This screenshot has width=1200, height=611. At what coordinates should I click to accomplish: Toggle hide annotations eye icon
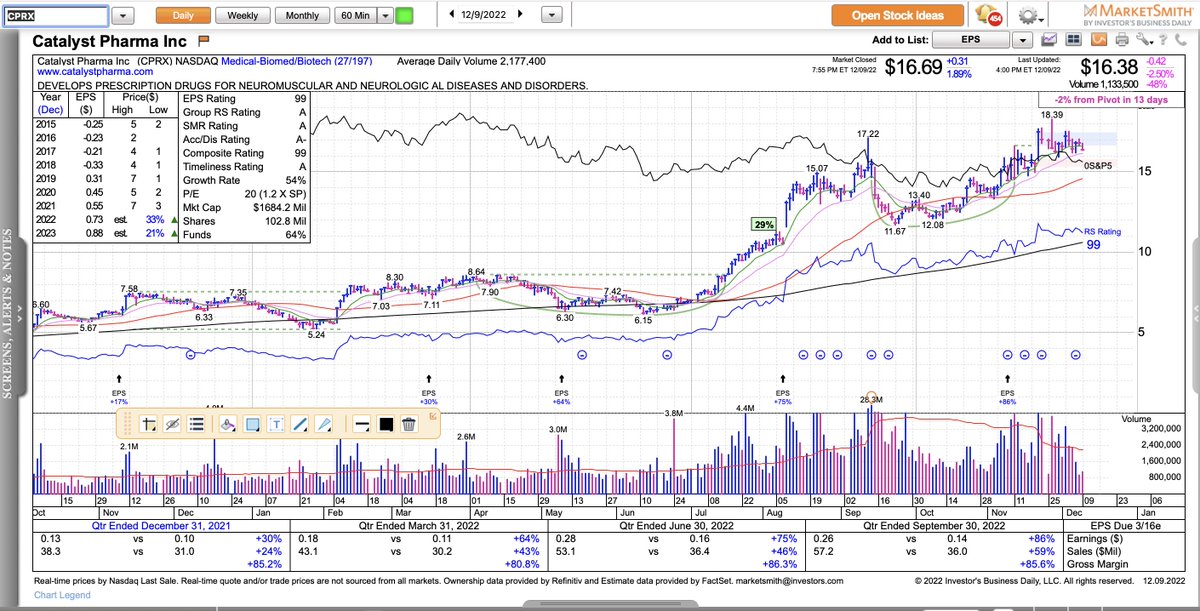[172, 424]
